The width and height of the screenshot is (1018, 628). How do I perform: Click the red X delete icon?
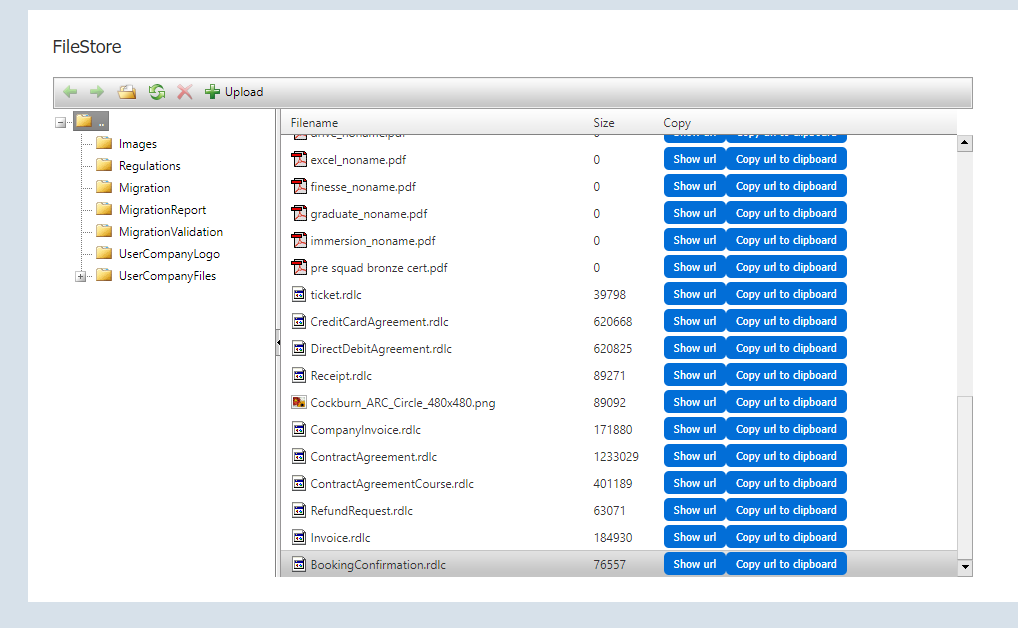point(184,92)
